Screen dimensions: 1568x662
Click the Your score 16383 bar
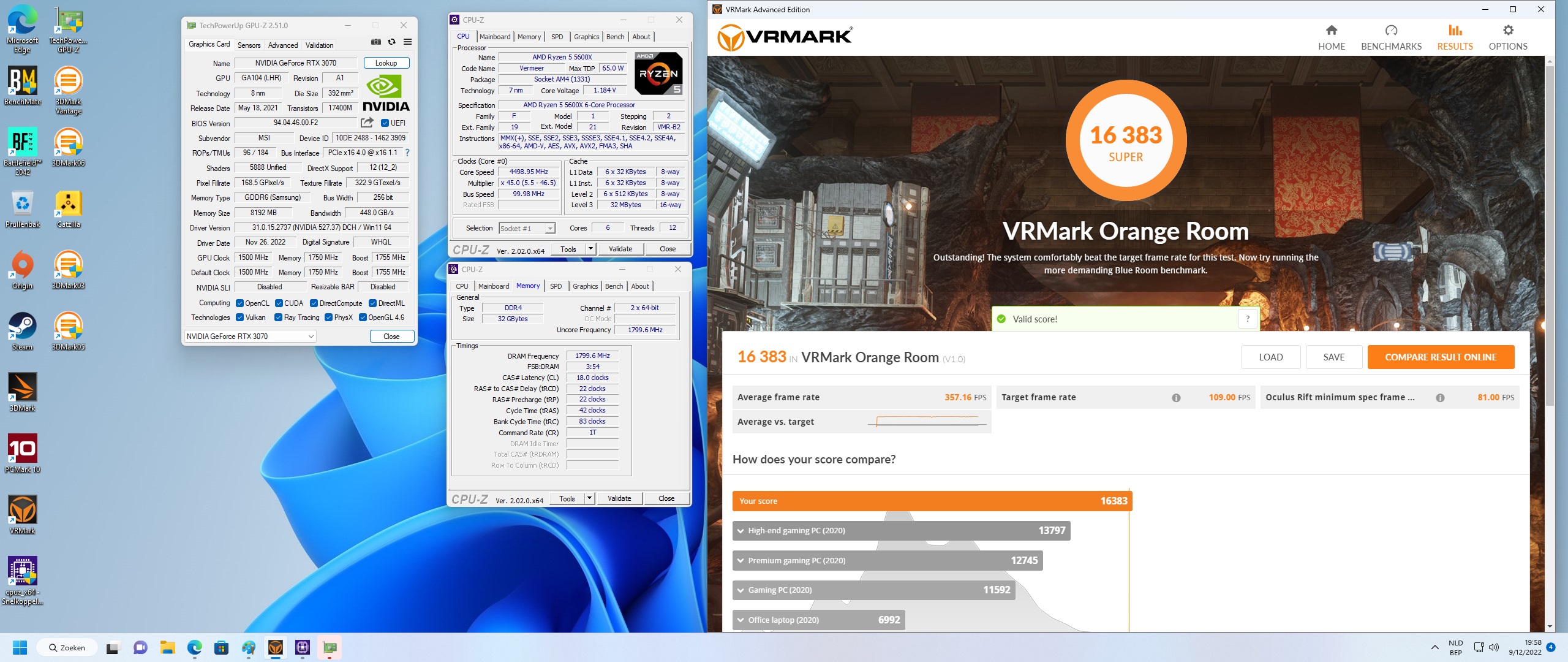point(932,501)
